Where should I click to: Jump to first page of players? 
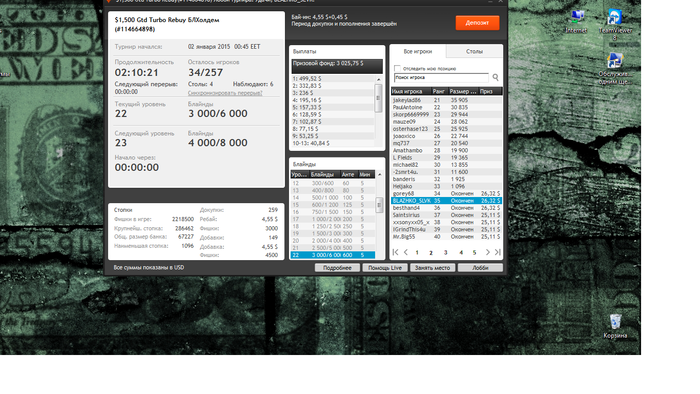coord(396,253)
